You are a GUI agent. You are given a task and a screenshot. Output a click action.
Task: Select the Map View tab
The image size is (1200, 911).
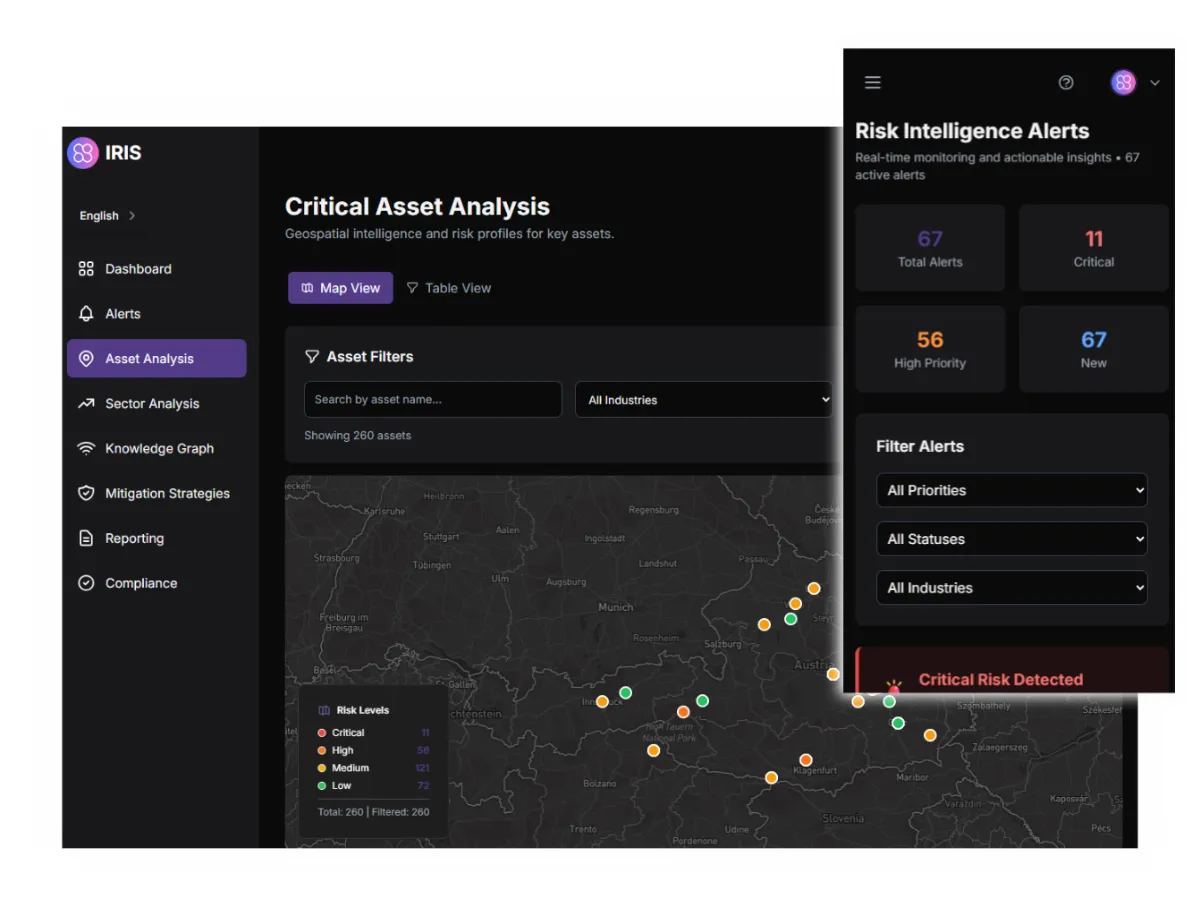(340, 287)
